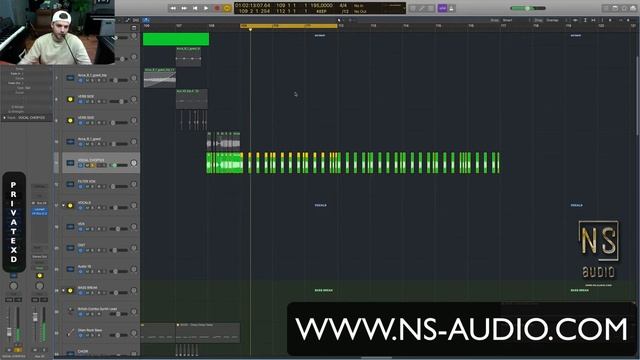Screen dimensions: 640x360
Task: Solo the FILTER VOX track
Action: click(x=93, y=187)
